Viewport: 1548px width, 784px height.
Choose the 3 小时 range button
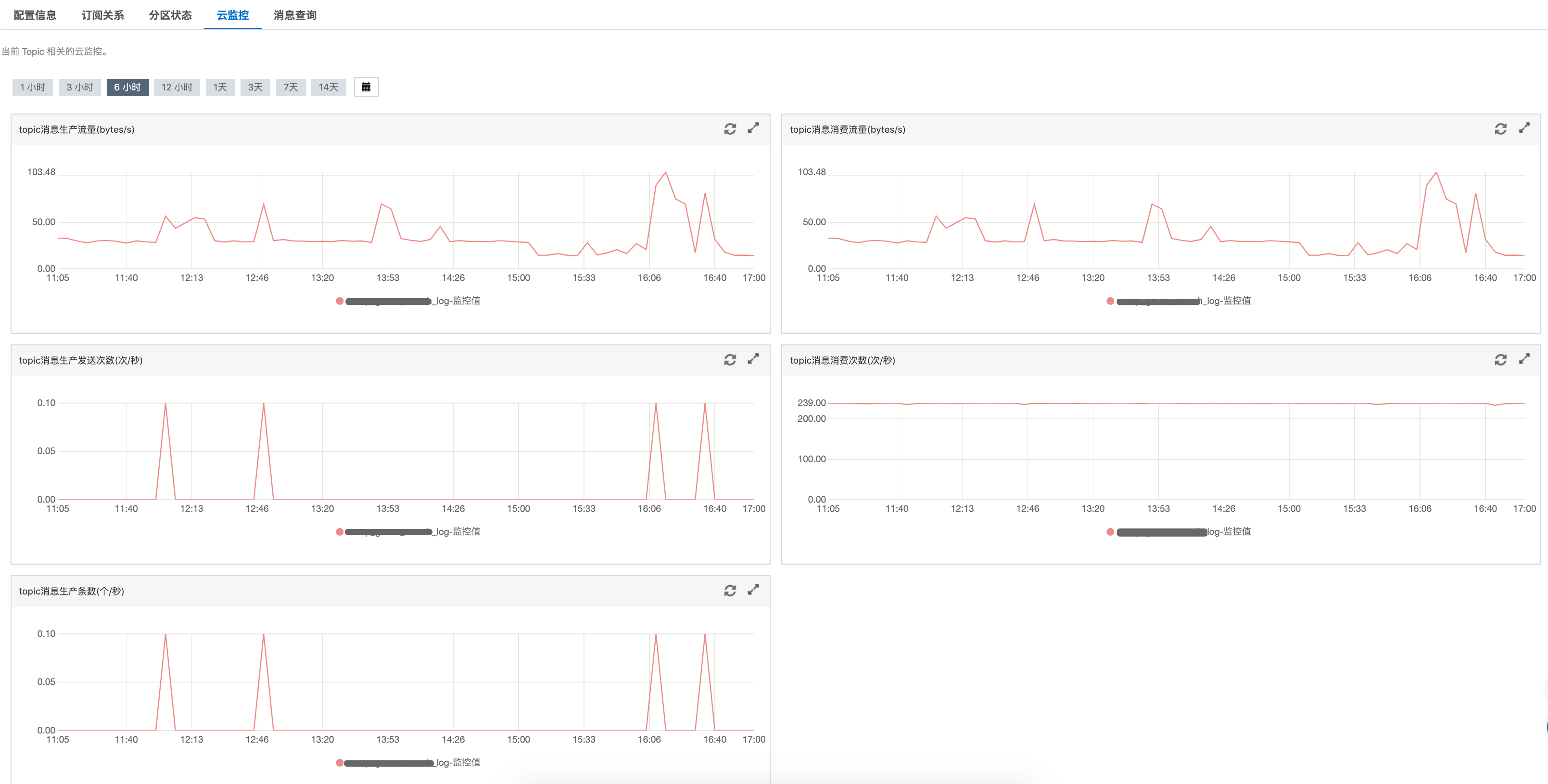[79, 87]
